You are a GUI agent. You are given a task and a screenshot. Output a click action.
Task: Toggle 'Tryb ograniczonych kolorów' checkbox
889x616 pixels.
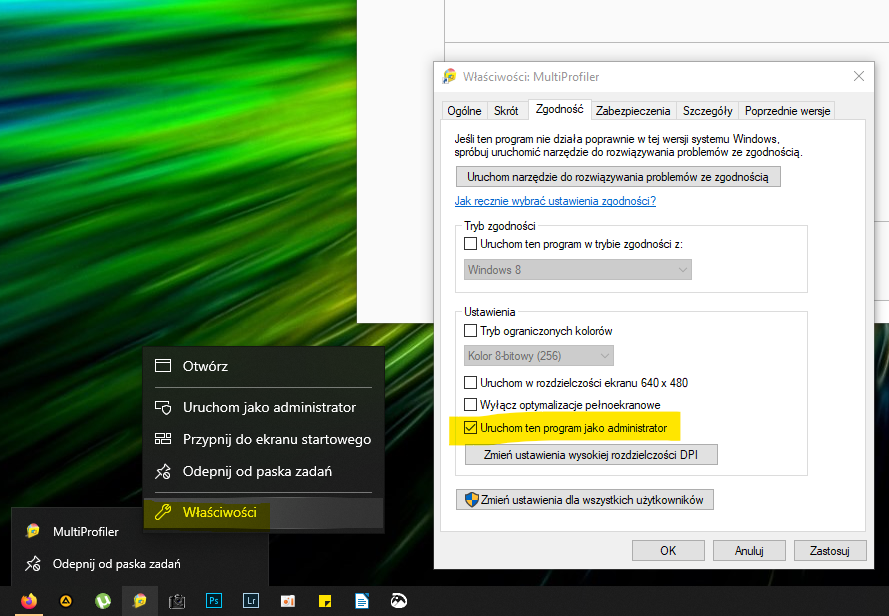coord(471,331)
